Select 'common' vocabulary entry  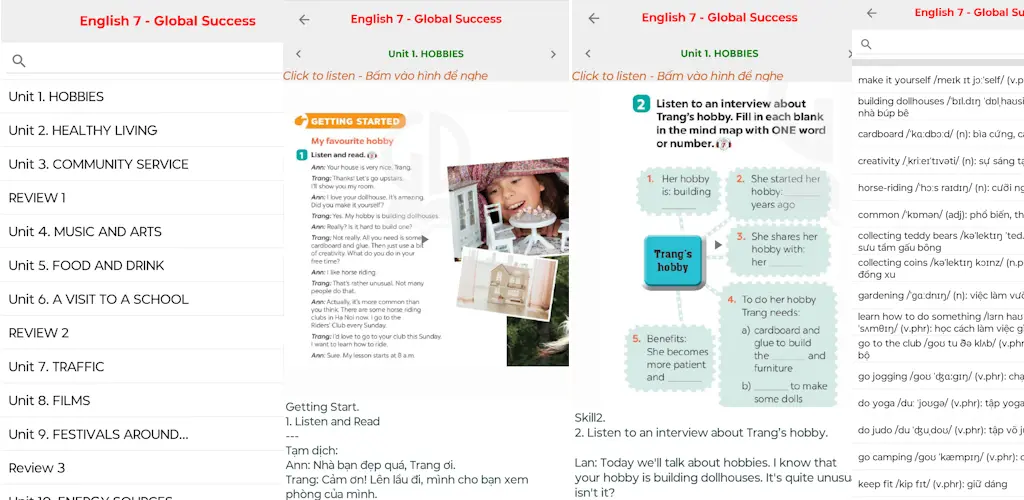click(x=938, y=215)
